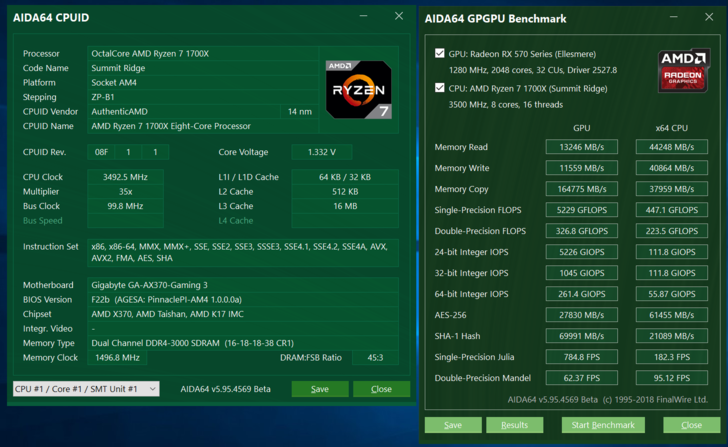Screen dimensions: 728x447
Task: Click the 14 nm process value
Action: point(299,111)
